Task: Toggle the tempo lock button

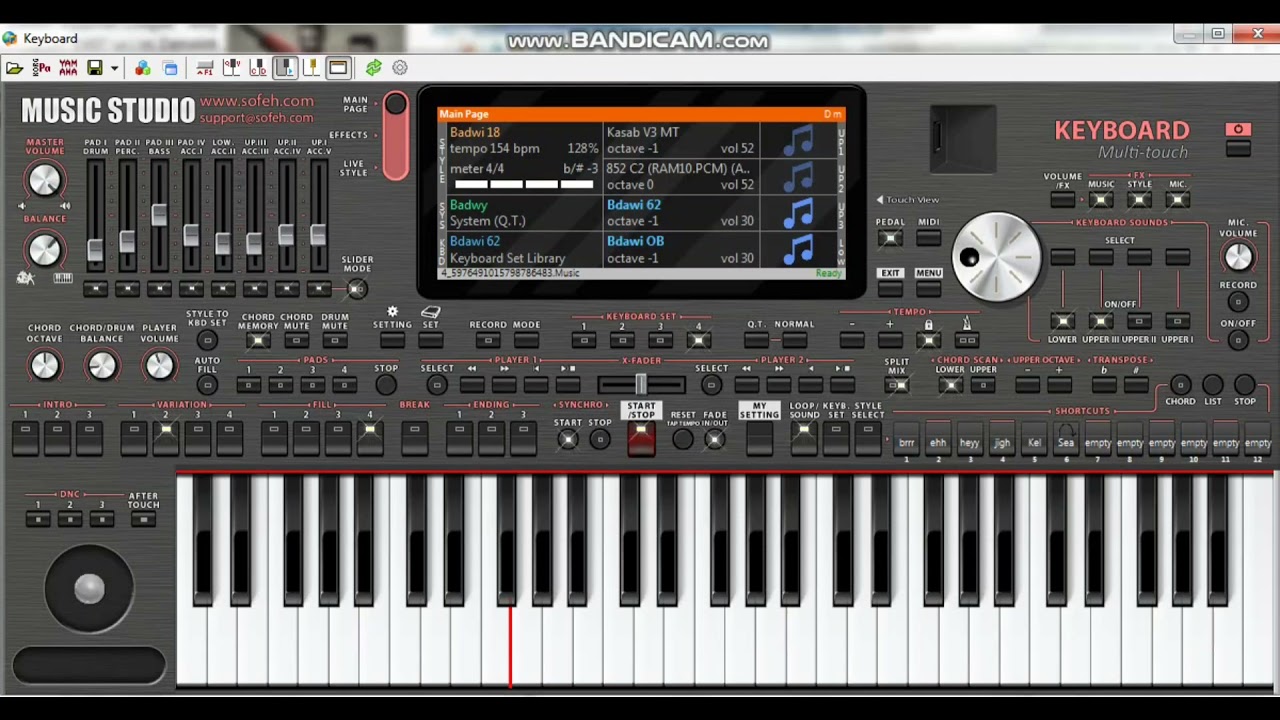Action: (928, 340)
